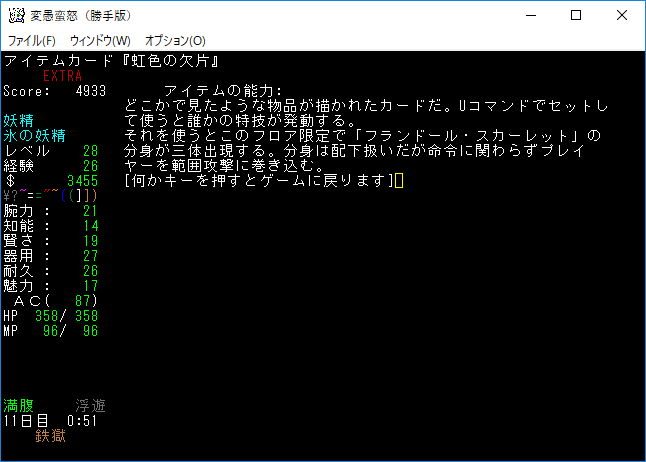Image resolution: width=646 pixels, height=462 pixels.
Task: Open the オプション(O) menu
Action: pyautogui.click(x=175, y=40)
